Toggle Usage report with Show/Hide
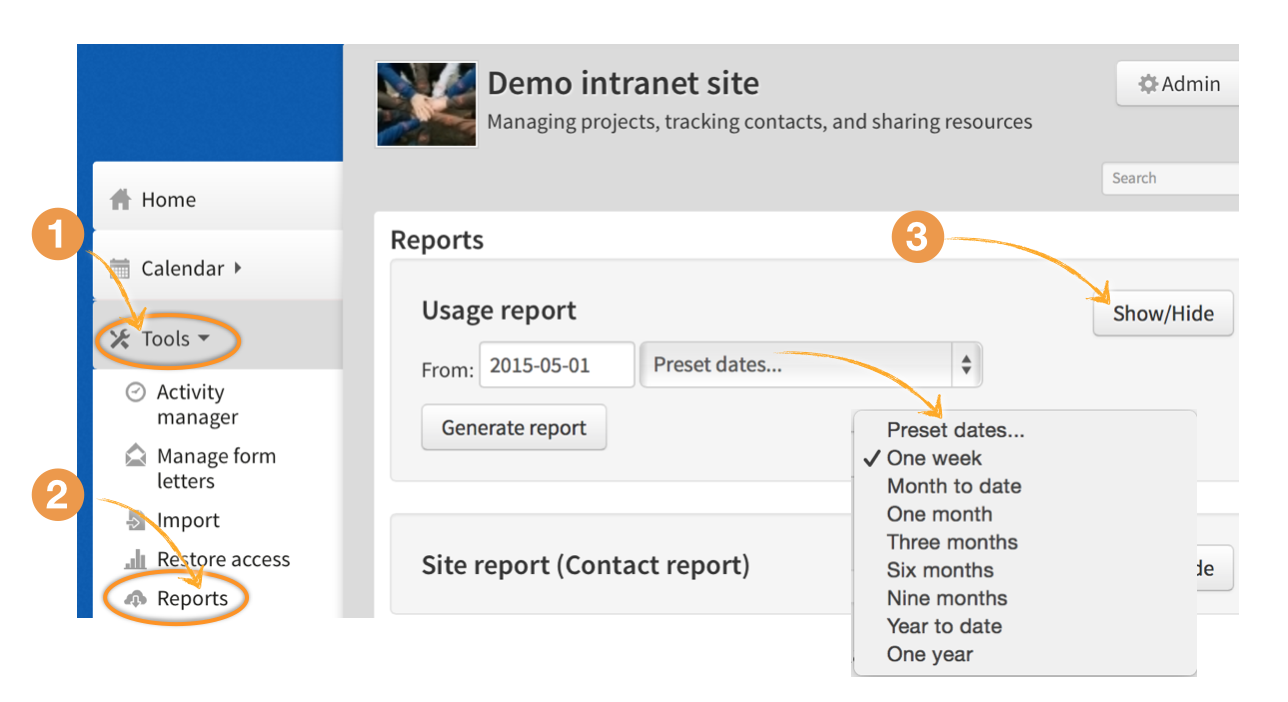Image resolution: width=1288 pixels, height=702 pixels. (x=1162, y=314)
